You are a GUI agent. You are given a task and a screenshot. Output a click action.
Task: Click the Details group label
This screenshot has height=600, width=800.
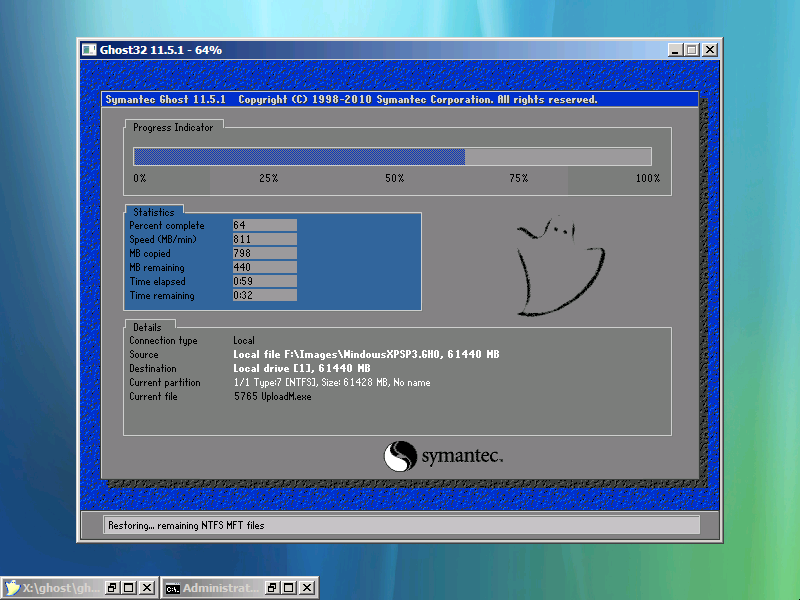coord(147,328)
